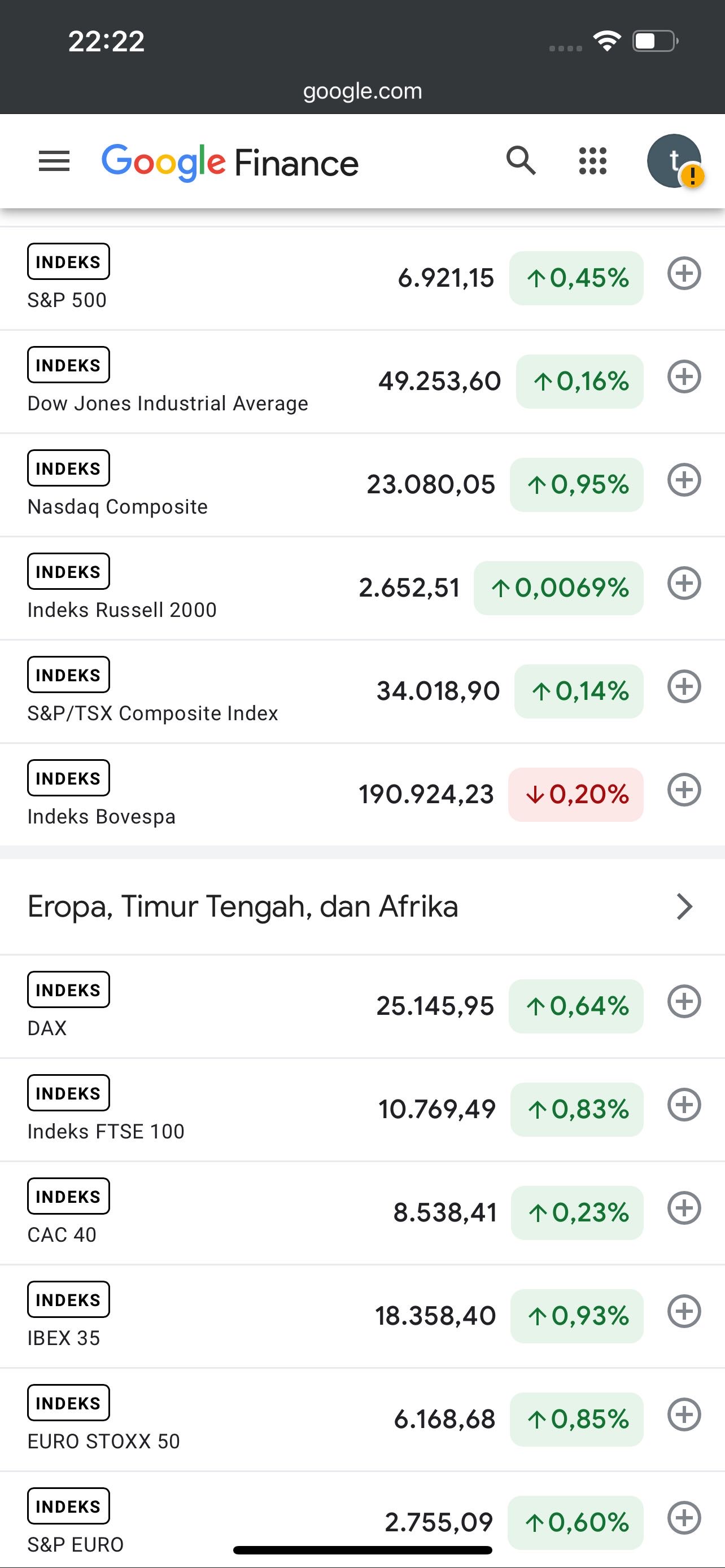This screenshot has height=1568, width=725.
Task: Add Indeks Russell 2000 to watchlist
Action: tap(684, 584)
